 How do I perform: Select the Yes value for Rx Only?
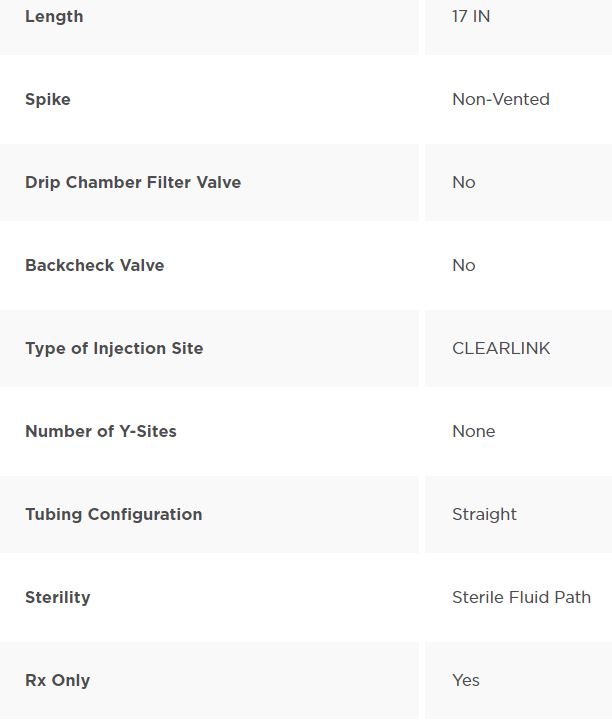466,680
